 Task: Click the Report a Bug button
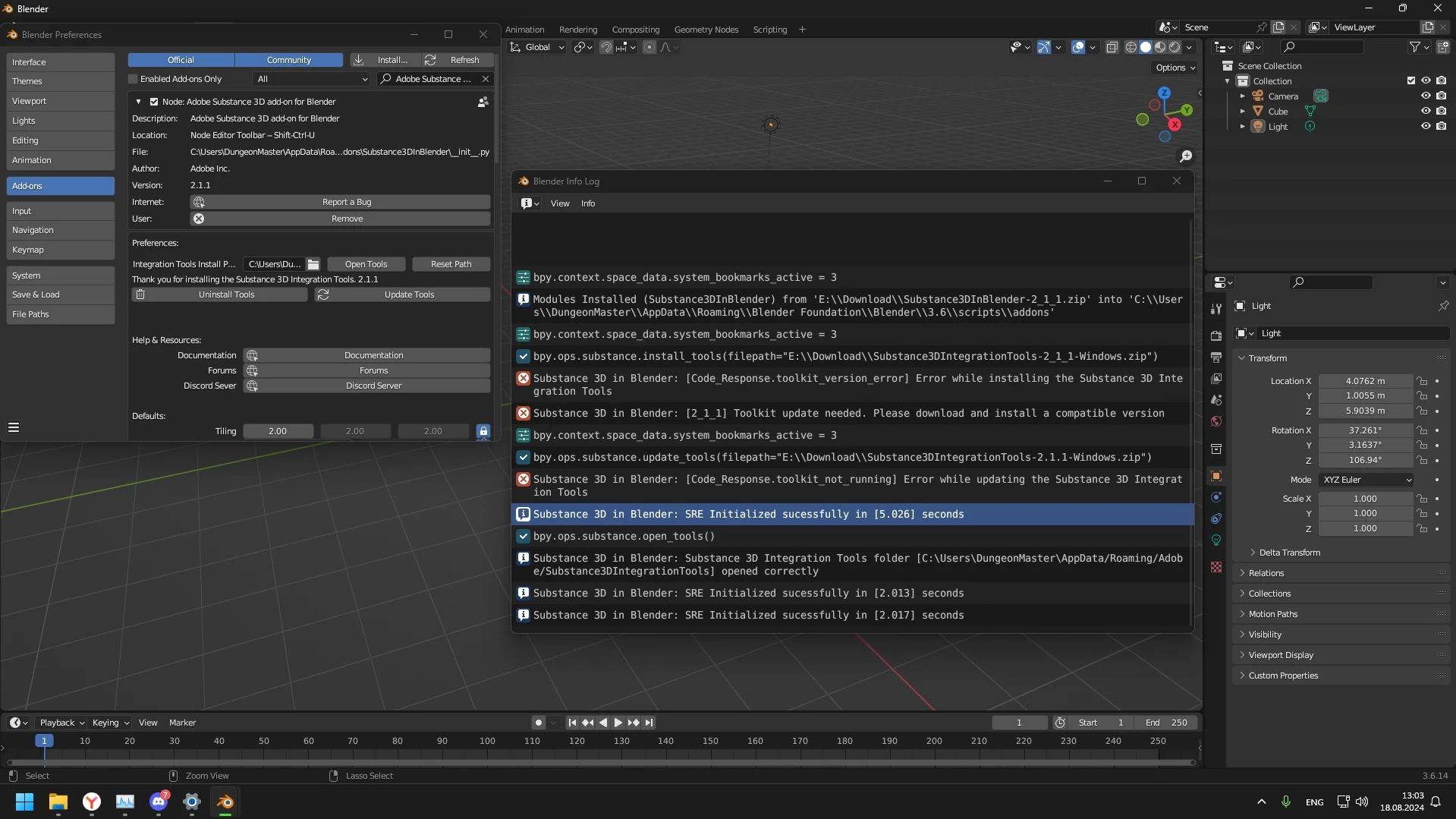pos(340,202)
